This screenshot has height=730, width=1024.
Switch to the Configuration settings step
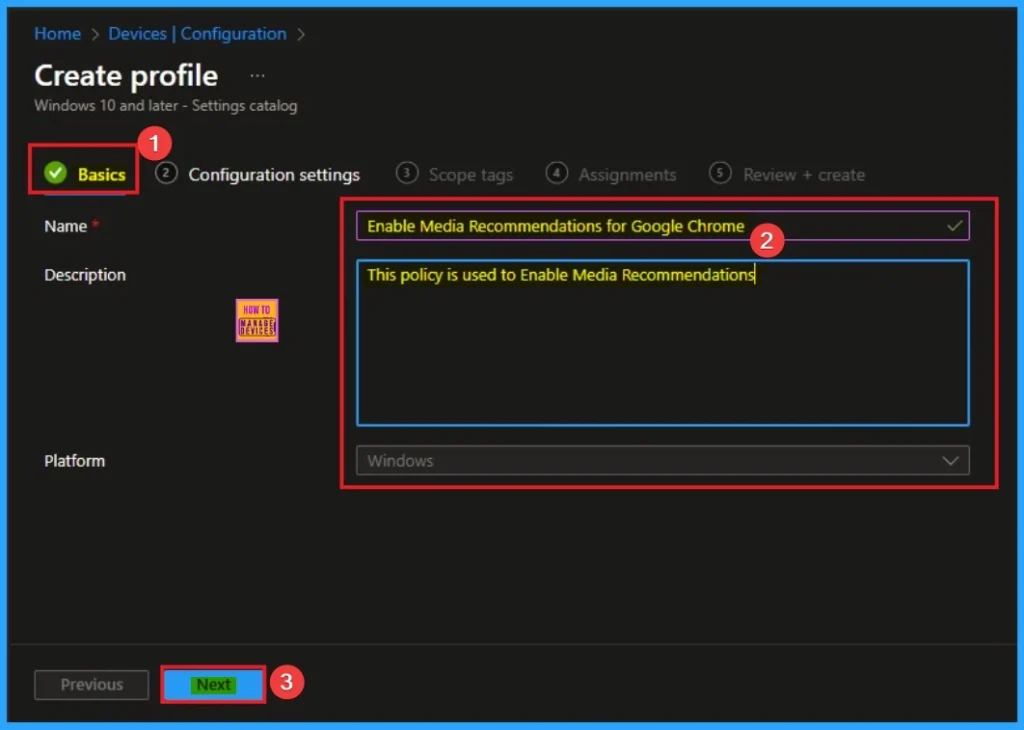click(x=273, y=174)
